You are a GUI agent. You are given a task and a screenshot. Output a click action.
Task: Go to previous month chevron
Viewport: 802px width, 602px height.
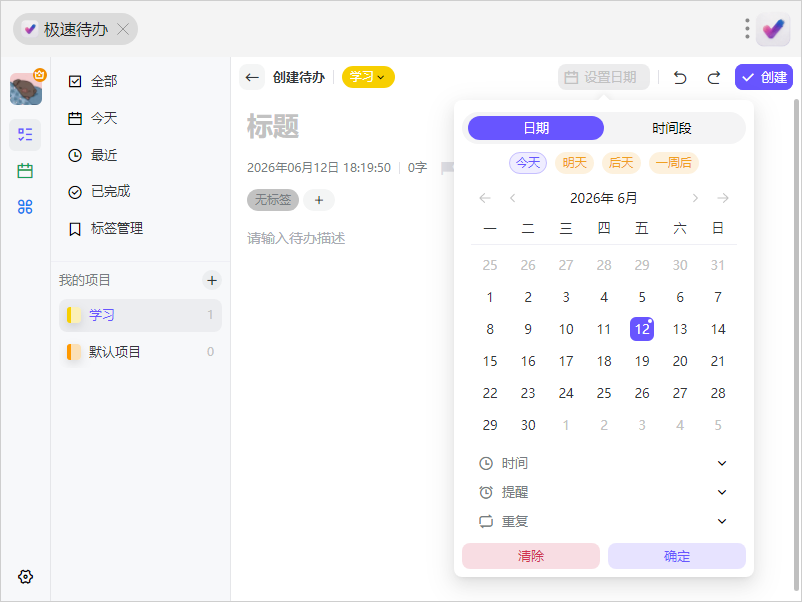[x=513, y=198]
